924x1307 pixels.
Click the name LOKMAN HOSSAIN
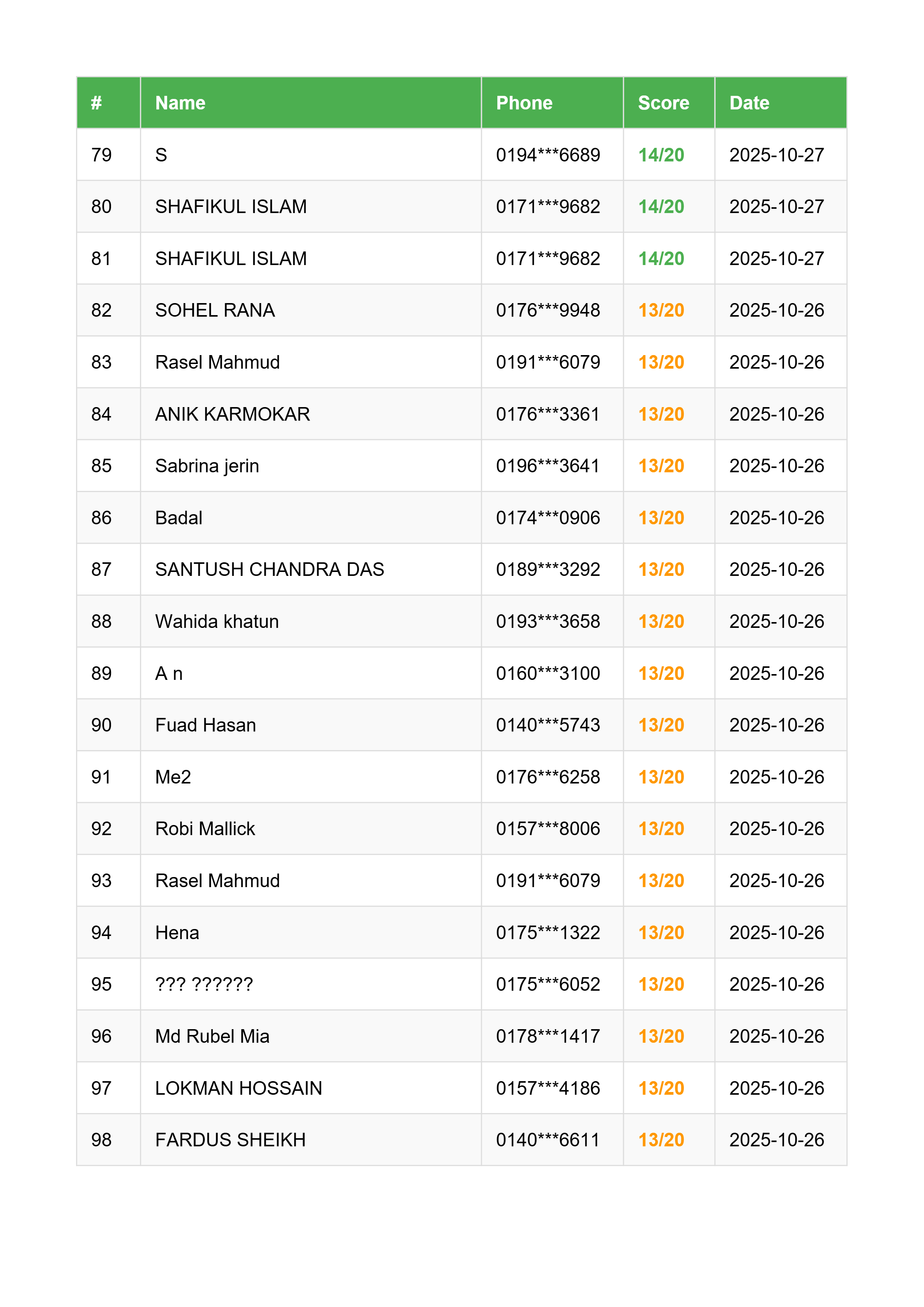click(x=239, y=1089)
